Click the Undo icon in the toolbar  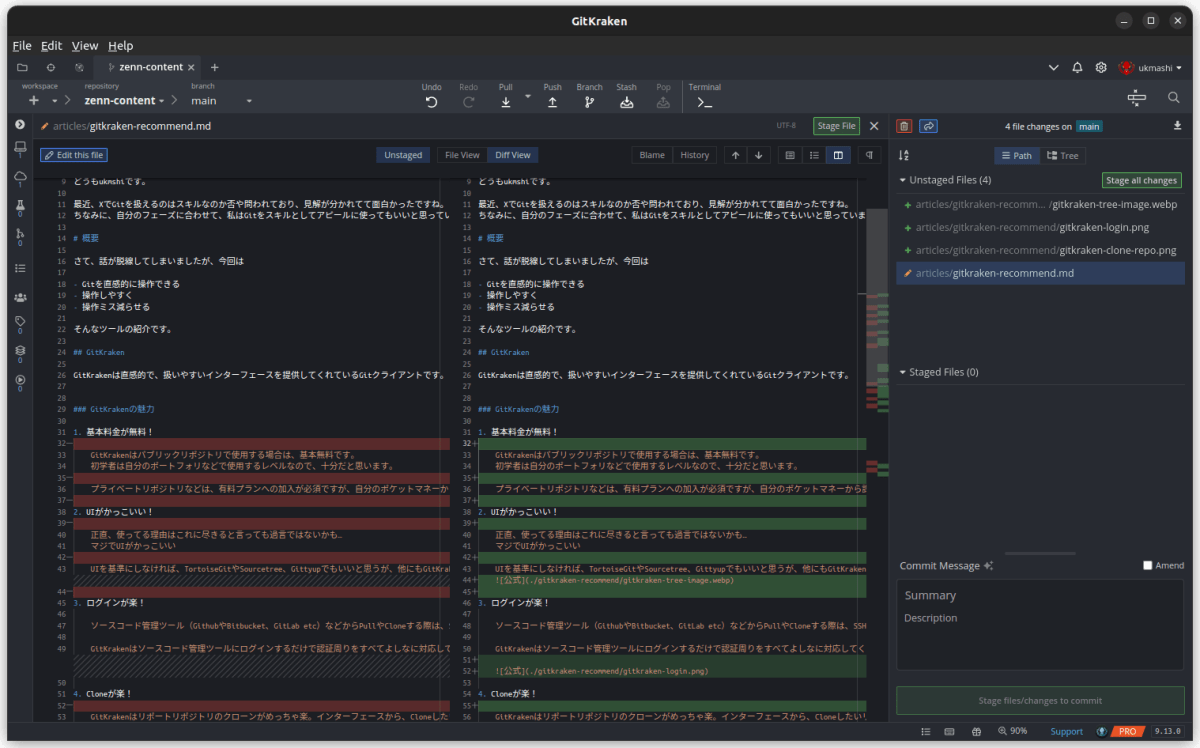point(431,101)
